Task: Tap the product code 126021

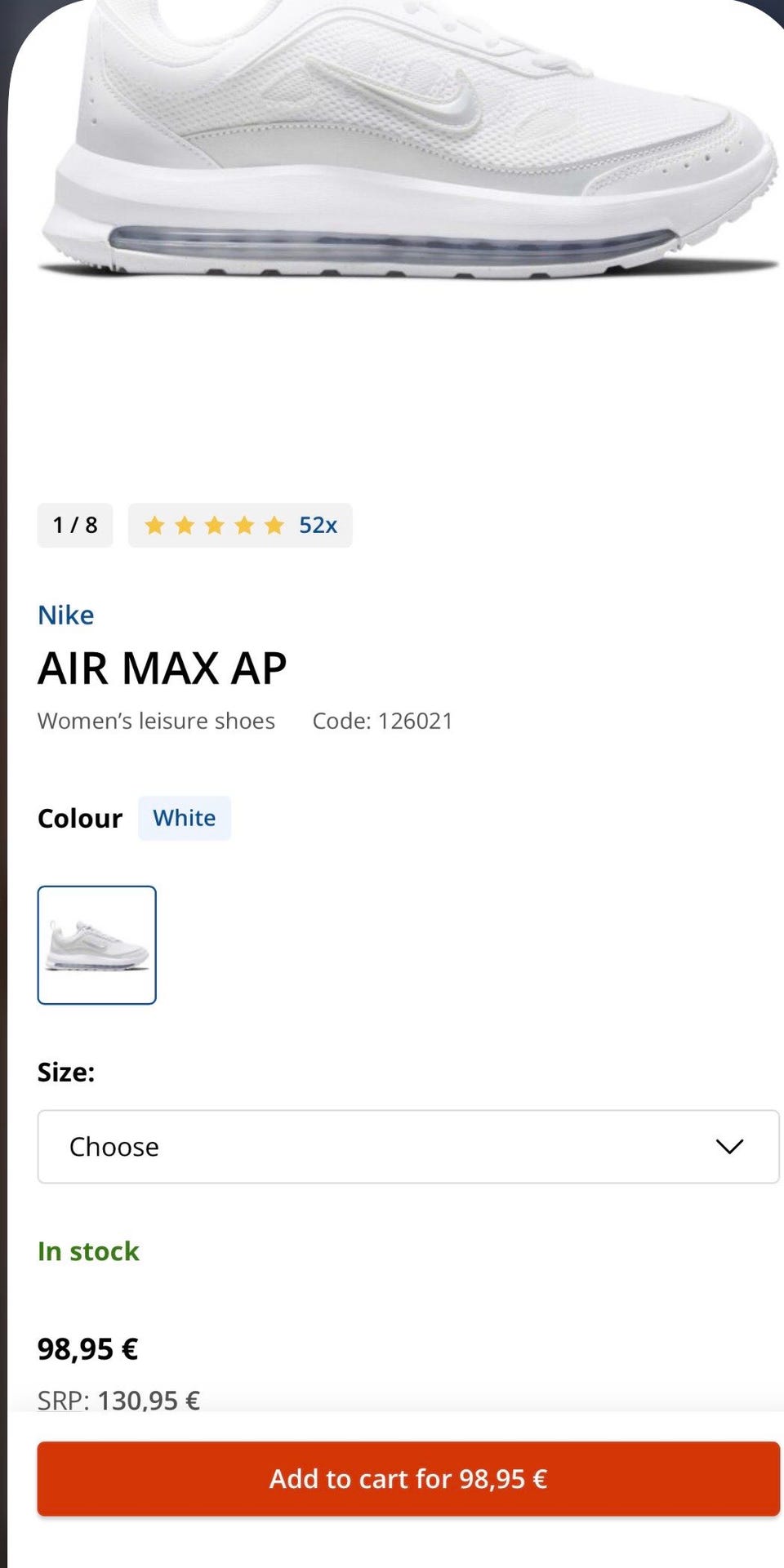Action: click(x=382, y=721)
